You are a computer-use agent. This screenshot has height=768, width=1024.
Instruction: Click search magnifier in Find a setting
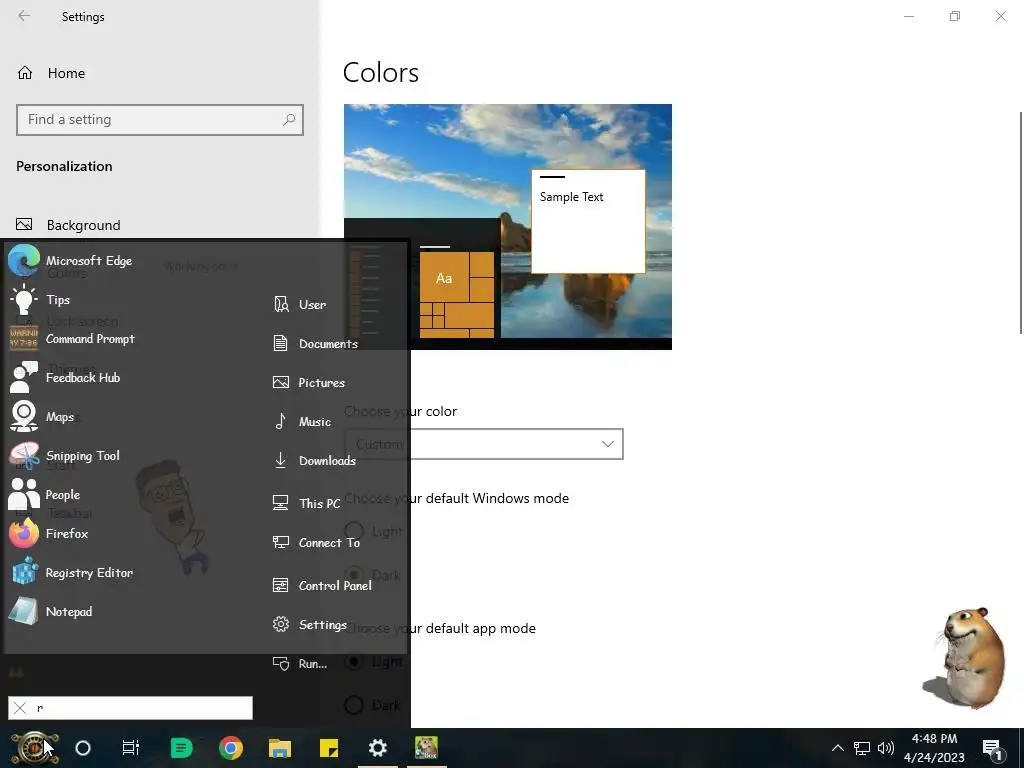click(289, 120)
